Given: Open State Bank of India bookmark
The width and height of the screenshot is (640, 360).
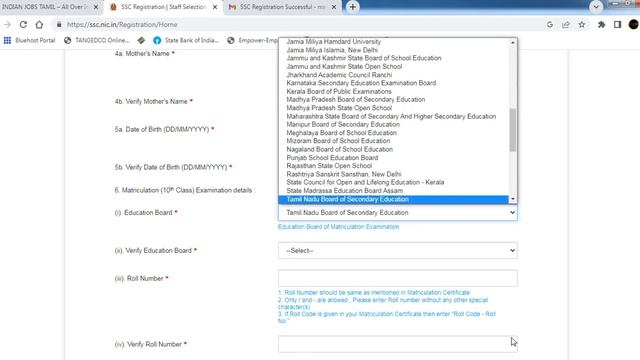Looking at the screenshot, I should point(186,40).
